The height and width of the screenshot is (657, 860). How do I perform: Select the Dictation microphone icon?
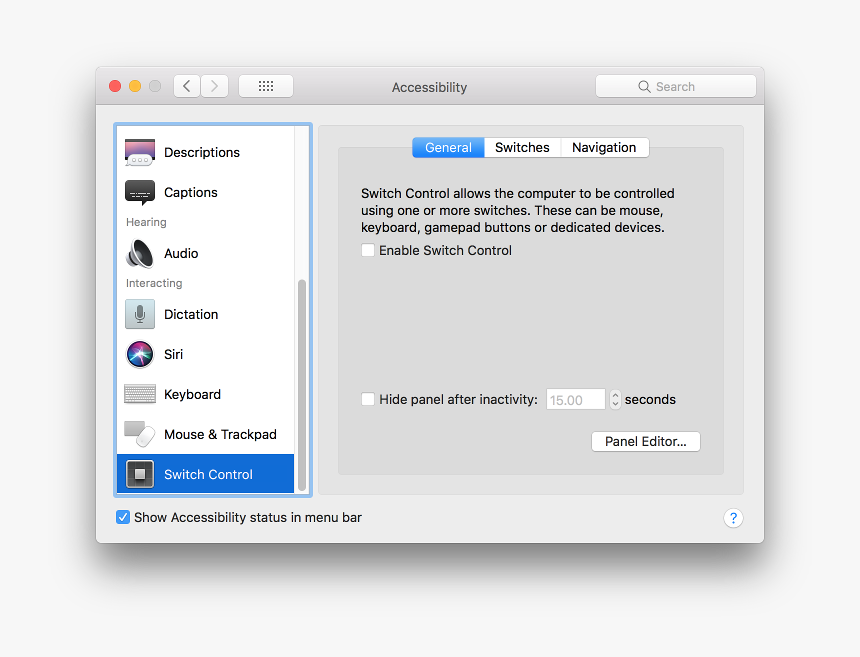[140, 314]
